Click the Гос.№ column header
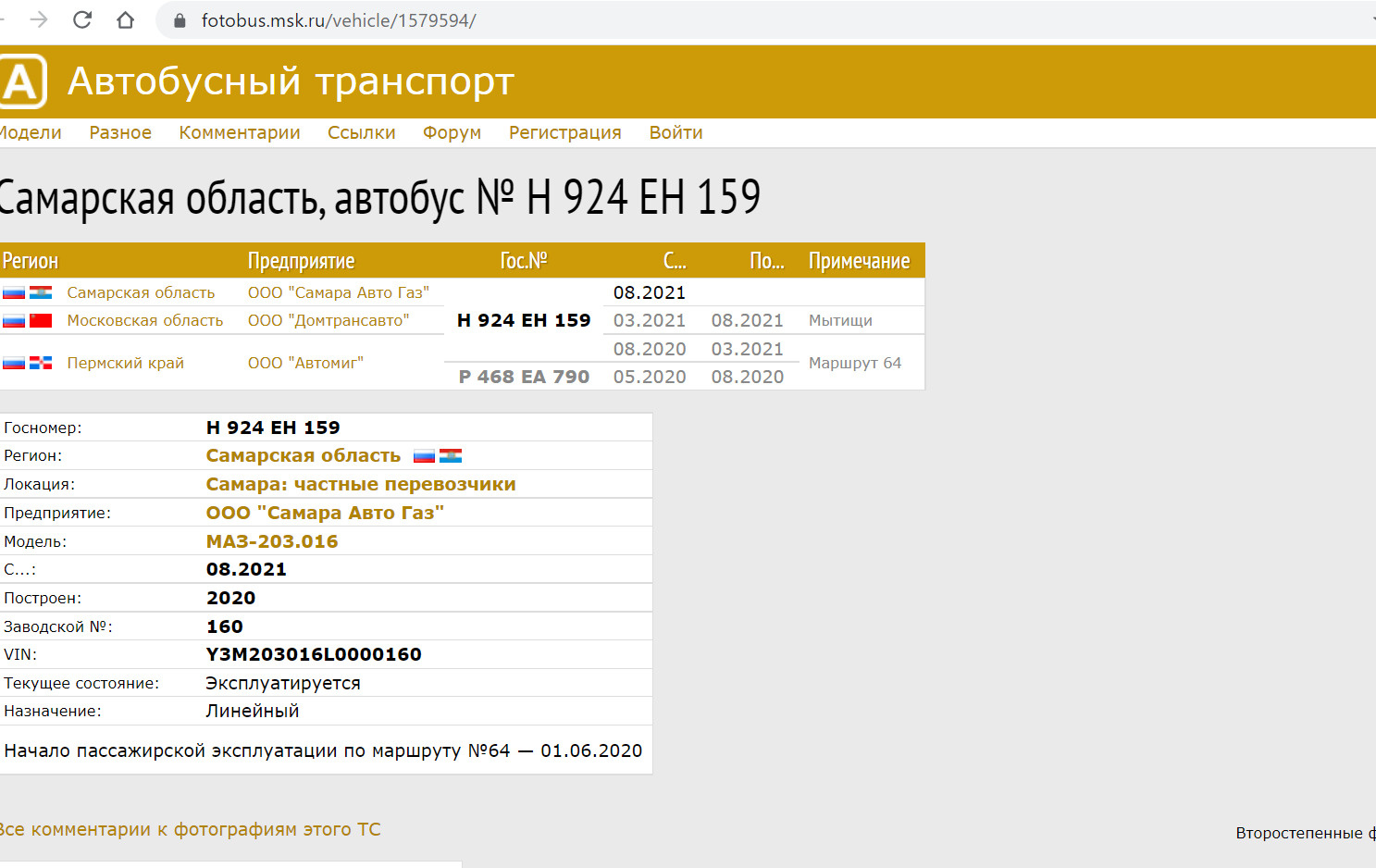This screenshot has width=1376, height=868. pos(524,261)
